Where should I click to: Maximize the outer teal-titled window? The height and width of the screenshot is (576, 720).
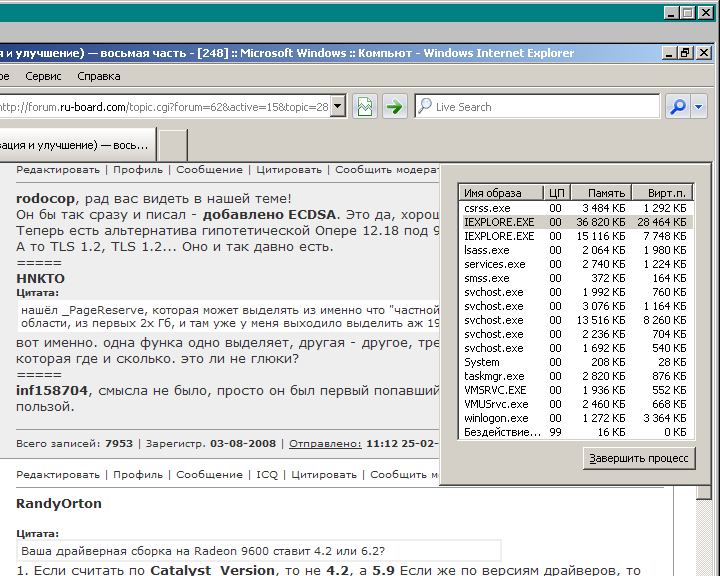(688, 12)
